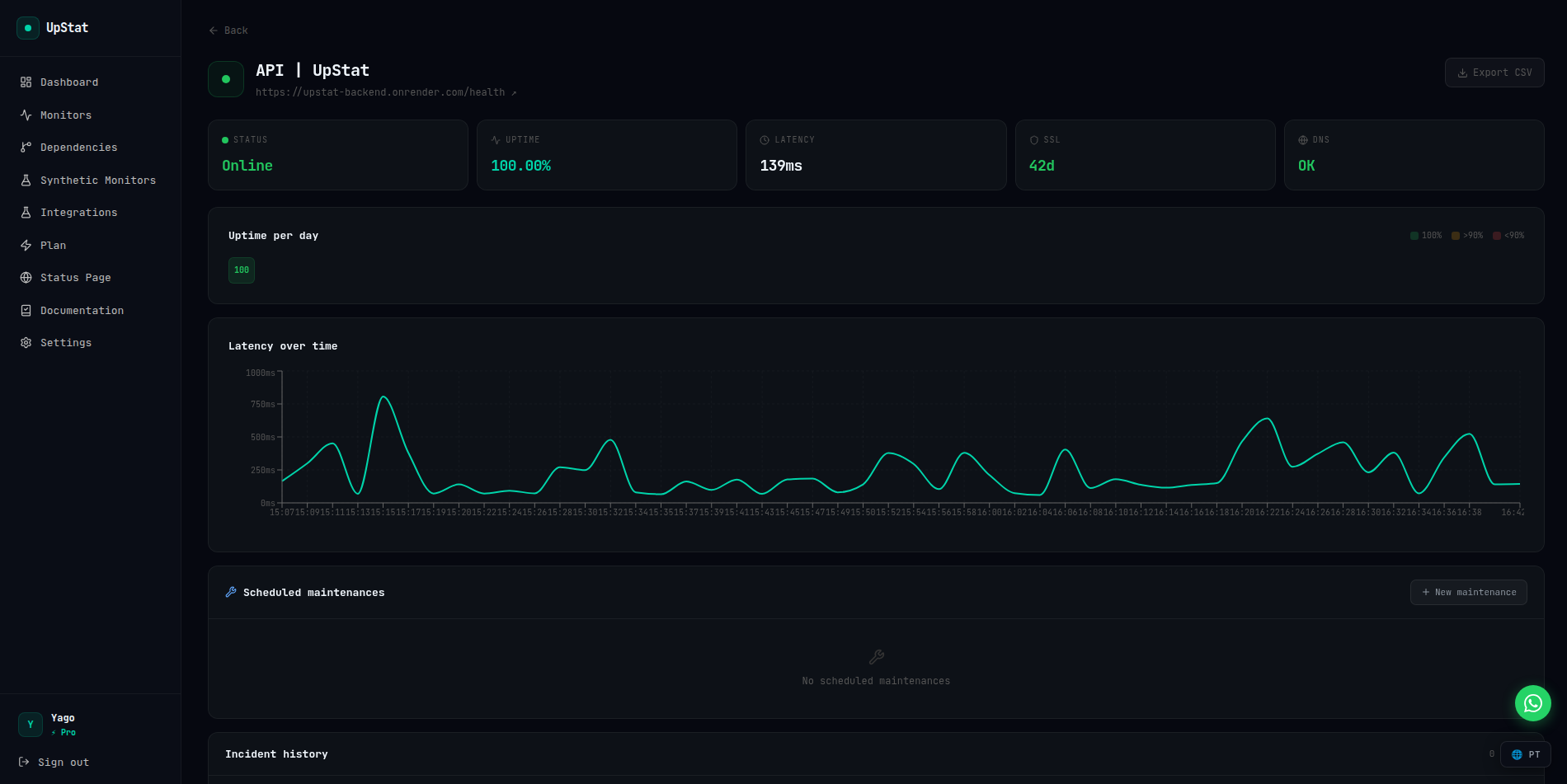Screen dimensions: 1567x784
Task: Click the download icon in Export CSV
Action: tap(1463, 73)
